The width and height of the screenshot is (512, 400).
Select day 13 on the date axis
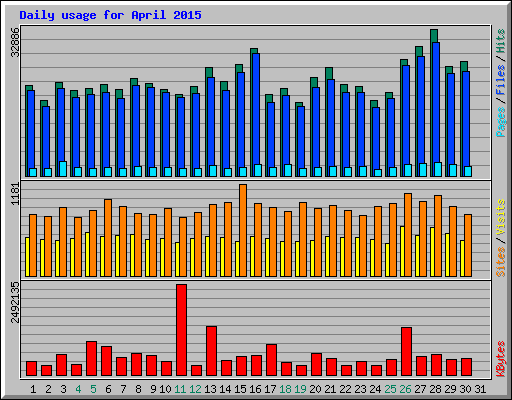click(x=210, y=389)
